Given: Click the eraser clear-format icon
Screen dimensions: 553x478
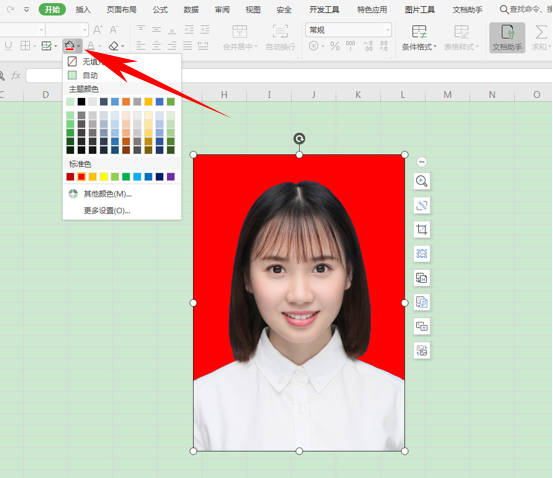Looking at the screenshot, I should tap(114, 46).
